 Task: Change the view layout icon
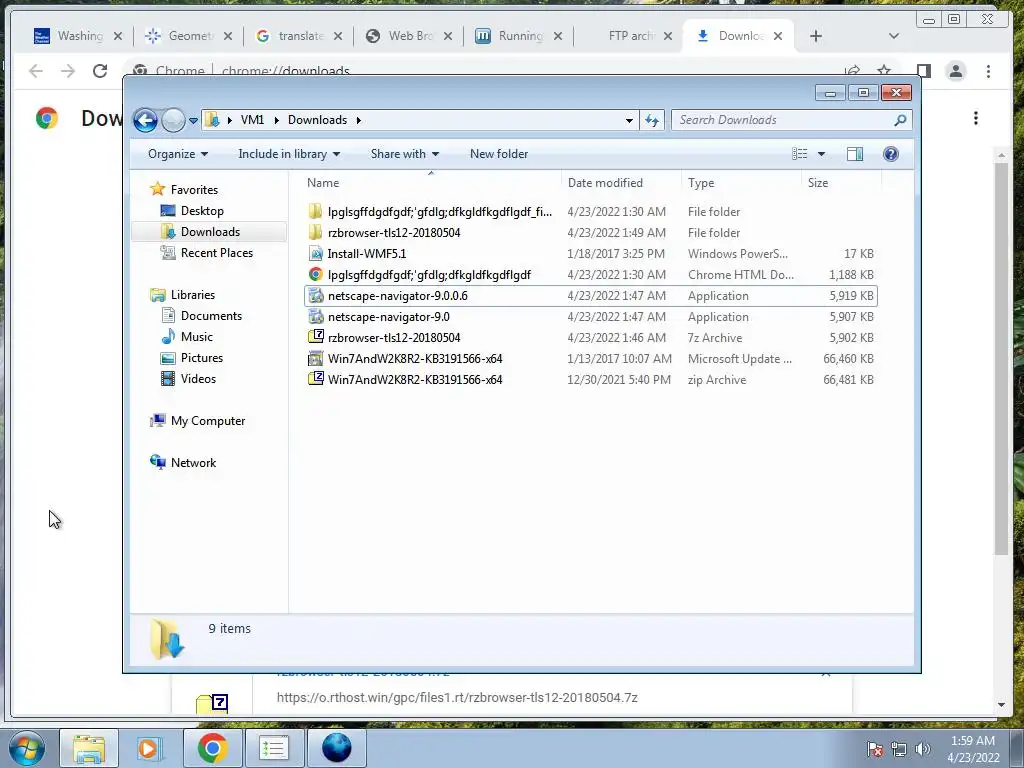[800, 154]
